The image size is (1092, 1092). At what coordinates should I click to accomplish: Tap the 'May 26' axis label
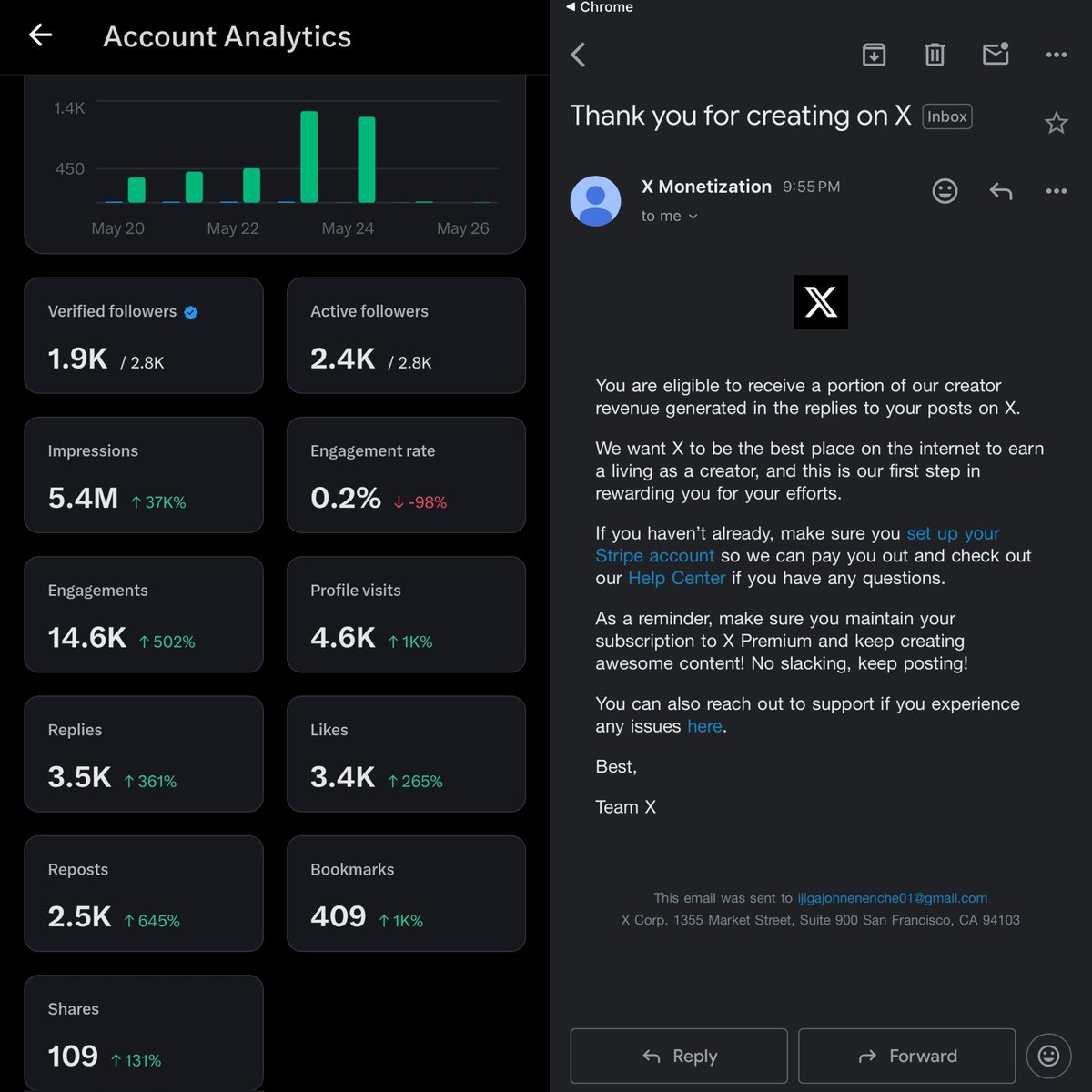(x=463, y=228)
